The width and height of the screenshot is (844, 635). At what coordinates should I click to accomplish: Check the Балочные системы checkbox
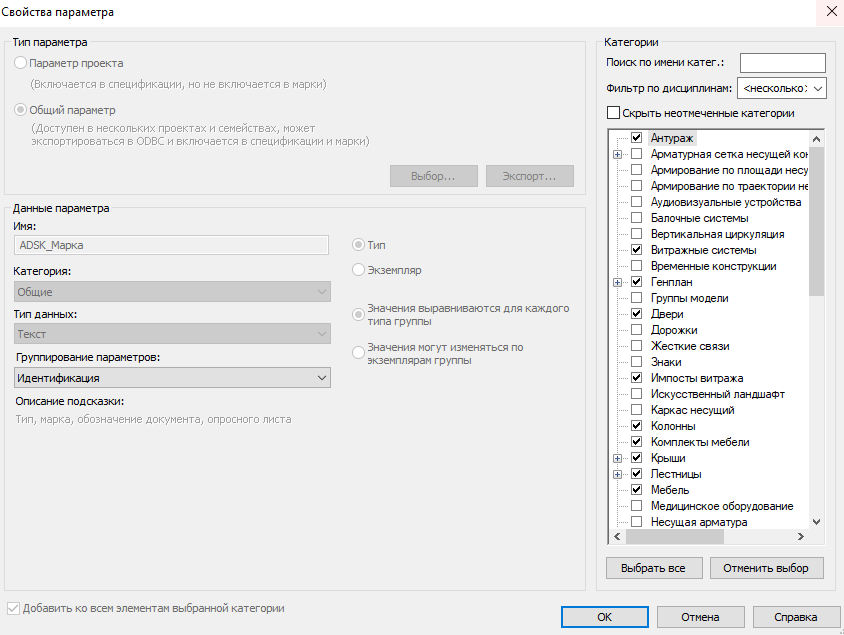(636, 218)
